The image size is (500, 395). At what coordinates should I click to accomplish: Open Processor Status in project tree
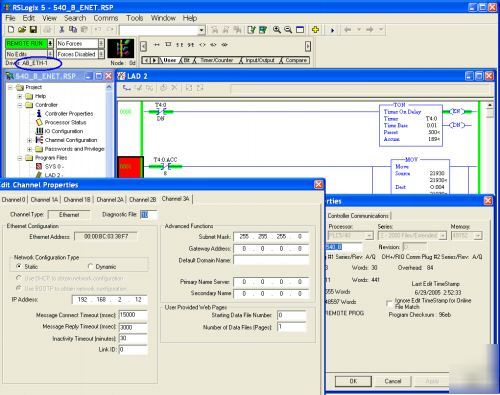point(65,122)
